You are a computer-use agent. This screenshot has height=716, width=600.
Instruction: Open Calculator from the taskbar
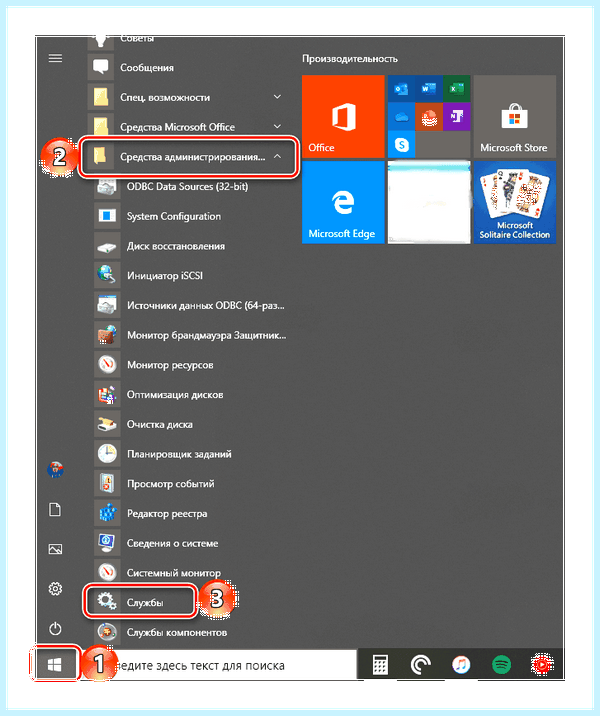pos(379,664)
